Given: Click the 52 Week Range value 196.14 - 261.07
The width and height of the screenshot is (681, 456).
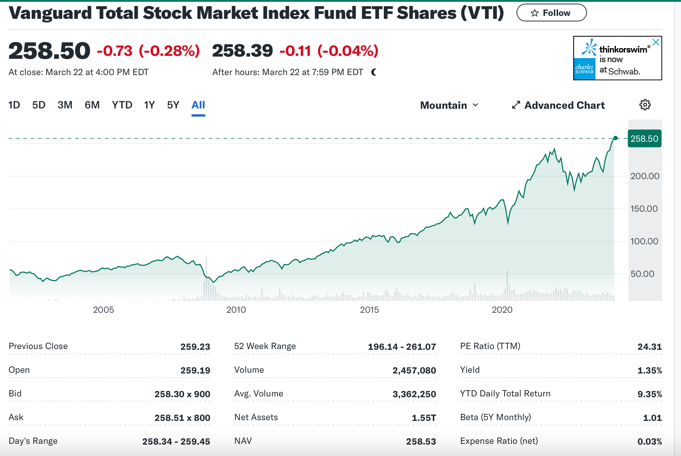Looking at the screenshot, I should (x=402, y=347).
